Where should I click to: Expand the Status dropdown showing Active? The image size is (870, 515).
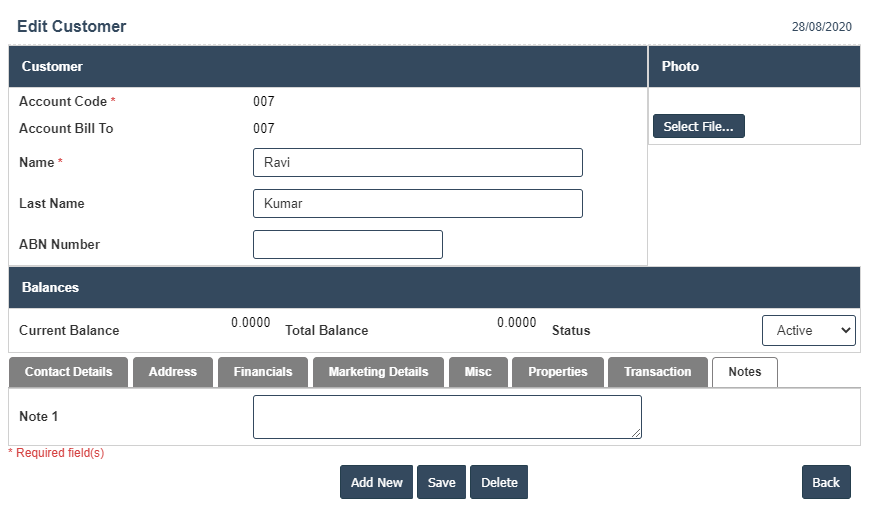point(808,330)
